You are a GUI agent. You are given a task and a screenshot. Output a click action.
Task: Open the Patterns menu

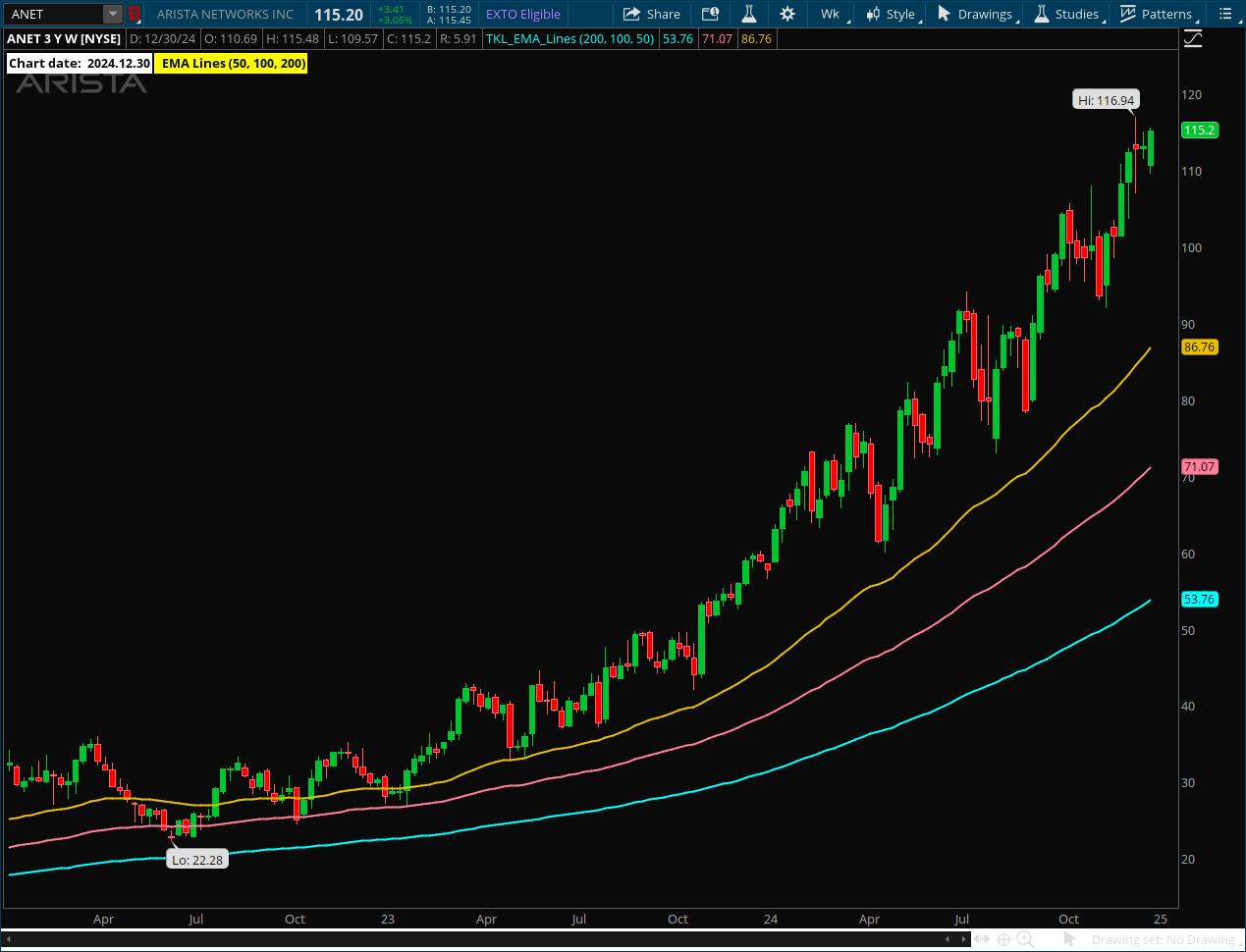point(1157,14)
